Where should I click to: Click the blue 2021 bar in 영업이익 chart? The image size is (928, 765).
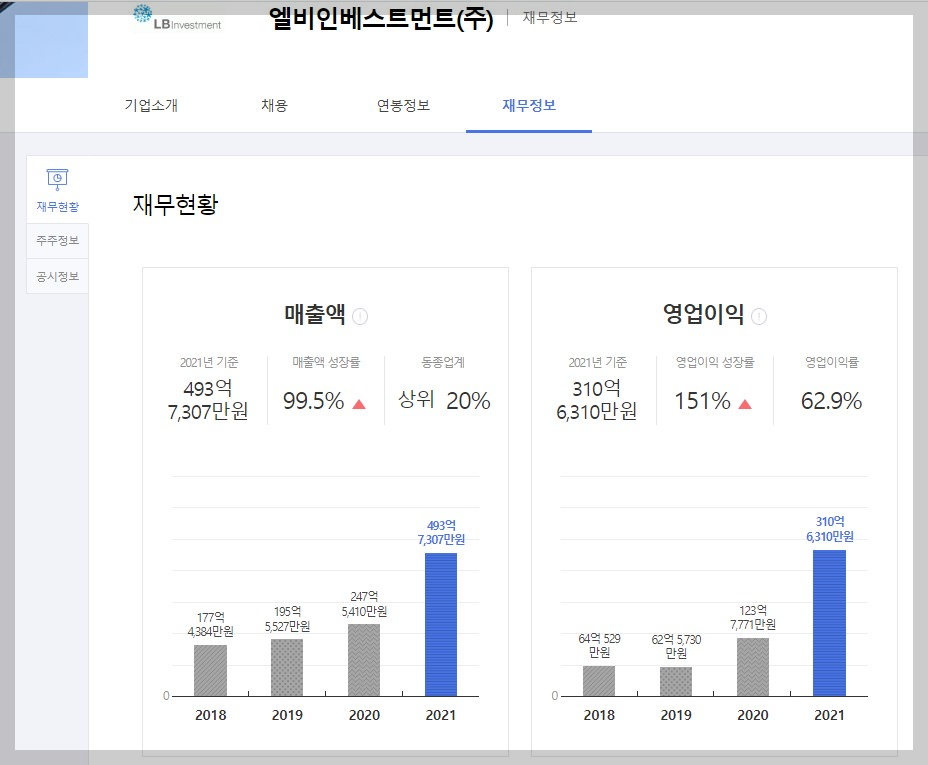pyautogui.click(x=829, y=623)
